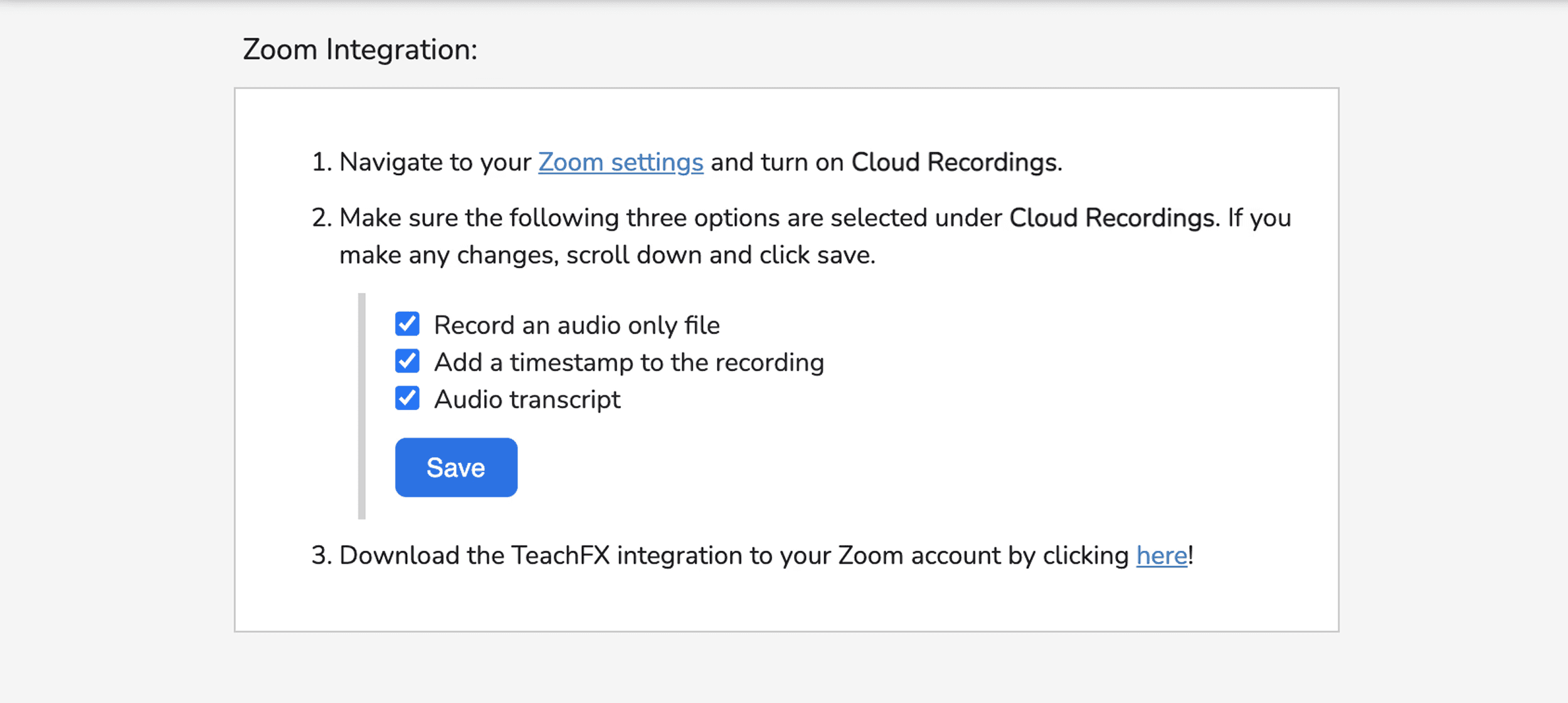Image resolution: width=1568 pixels, height=703 pixels.
Task: Click 'scroll down and click save' text
Action: click(x=720, y=255)
